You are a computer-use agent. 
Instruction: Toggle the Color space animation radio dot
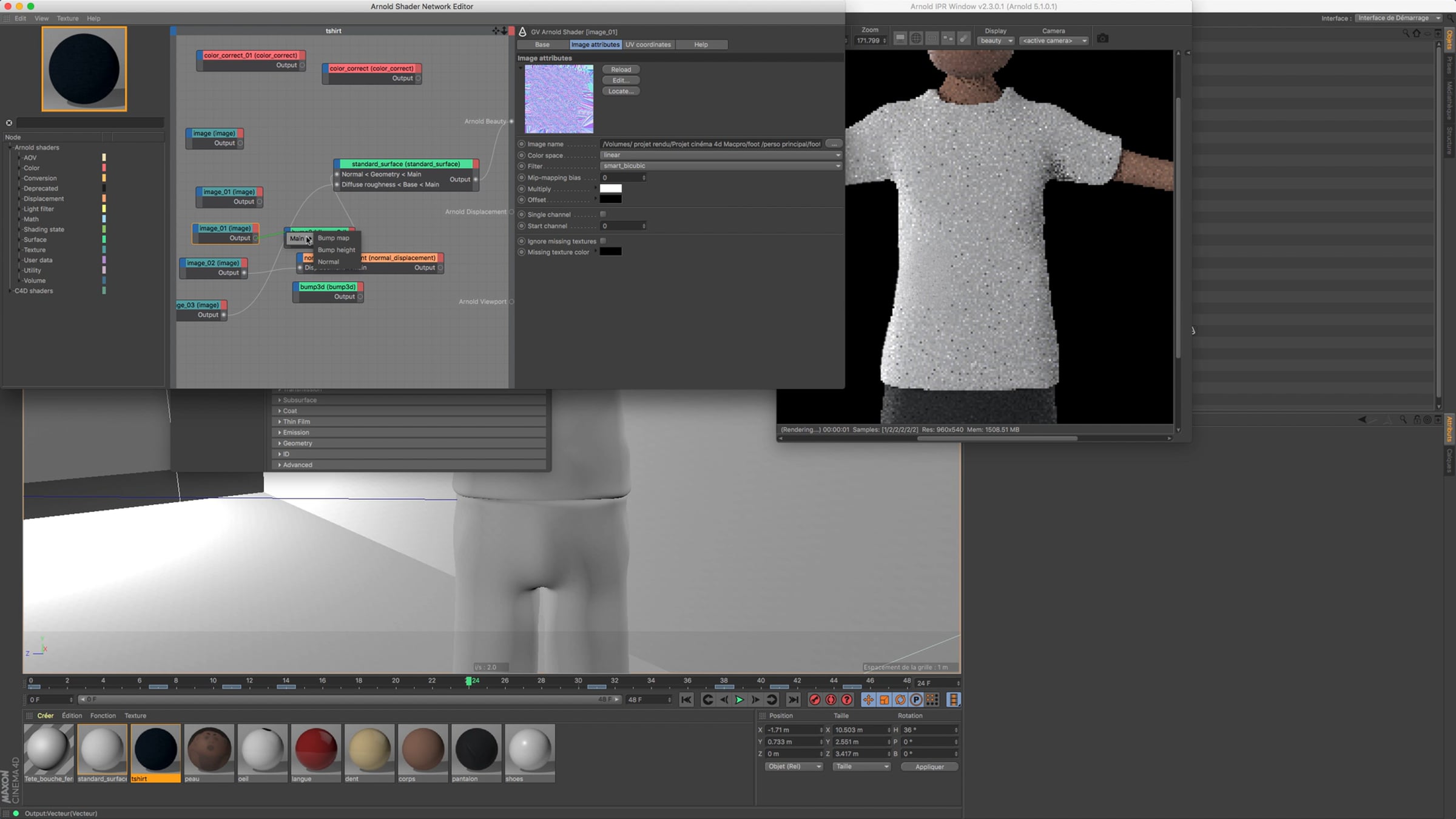[x=521, y=155]
